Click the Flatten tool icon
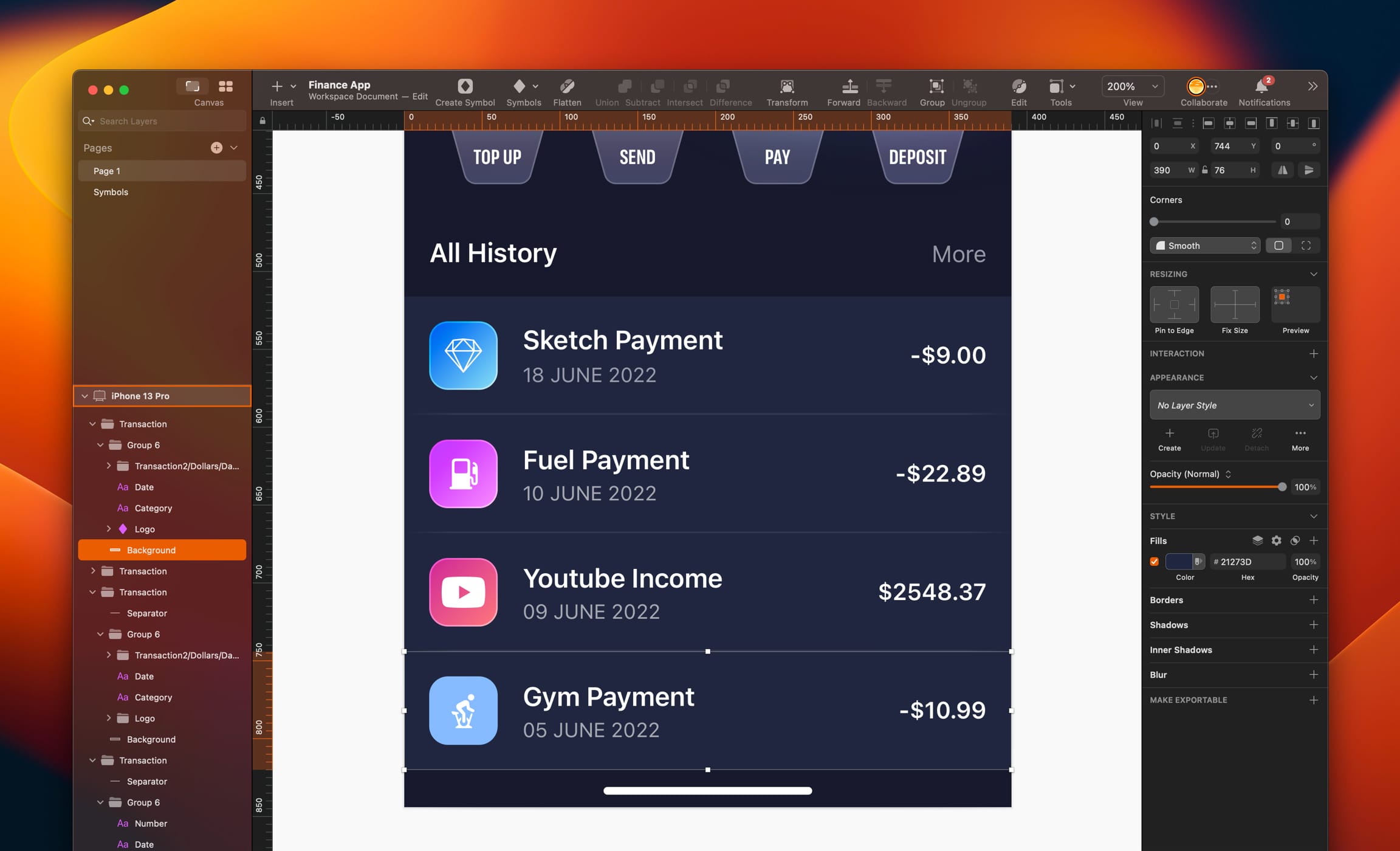 pos(566,86)
